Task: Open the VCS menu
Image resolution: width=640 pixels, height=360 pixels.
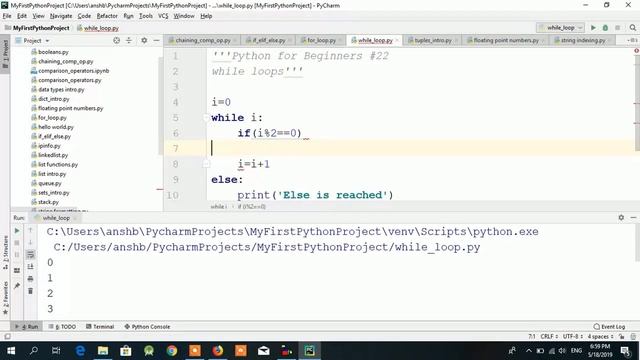Action: 163,16
